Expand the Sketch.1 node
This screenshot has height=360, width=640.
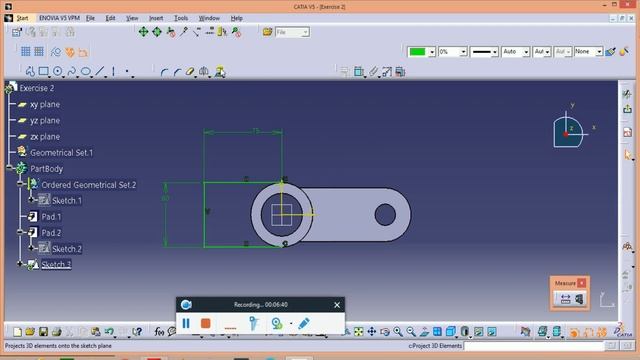pos(31,200)
